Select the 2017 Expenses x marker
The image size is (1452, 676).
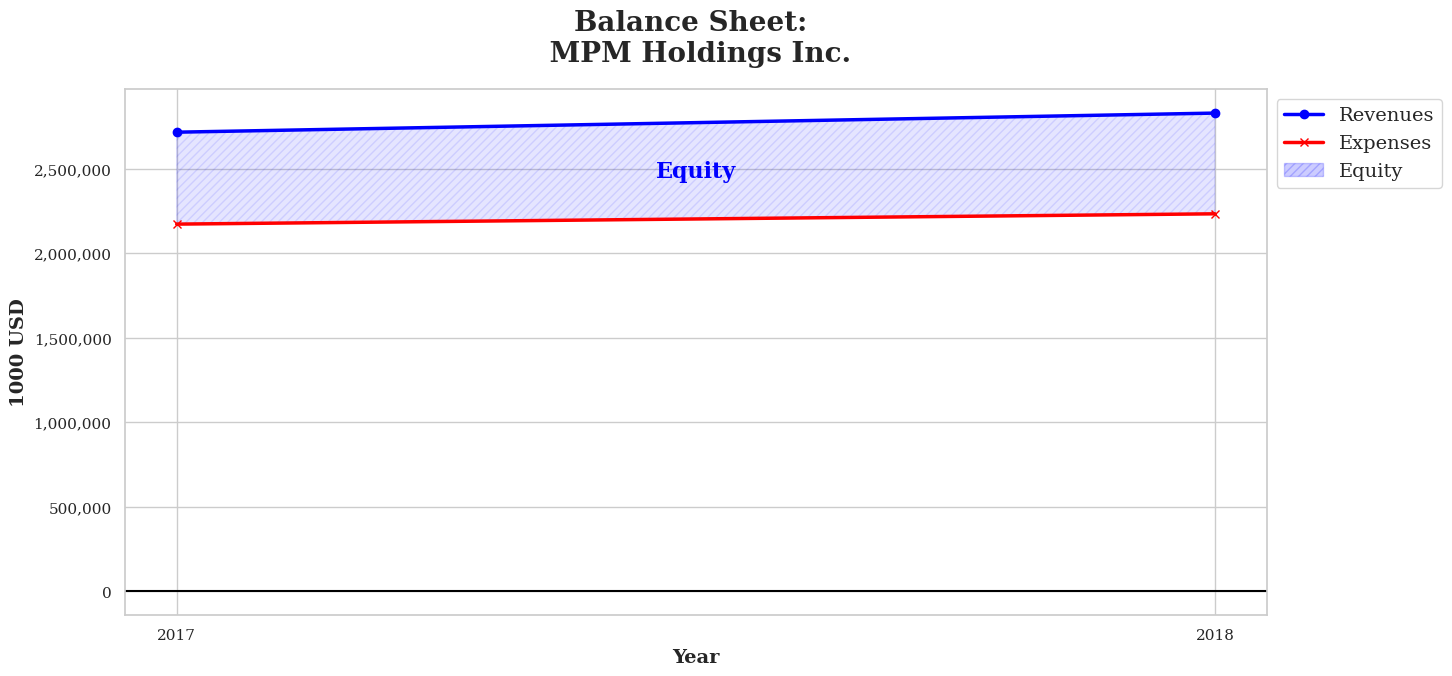177,224
